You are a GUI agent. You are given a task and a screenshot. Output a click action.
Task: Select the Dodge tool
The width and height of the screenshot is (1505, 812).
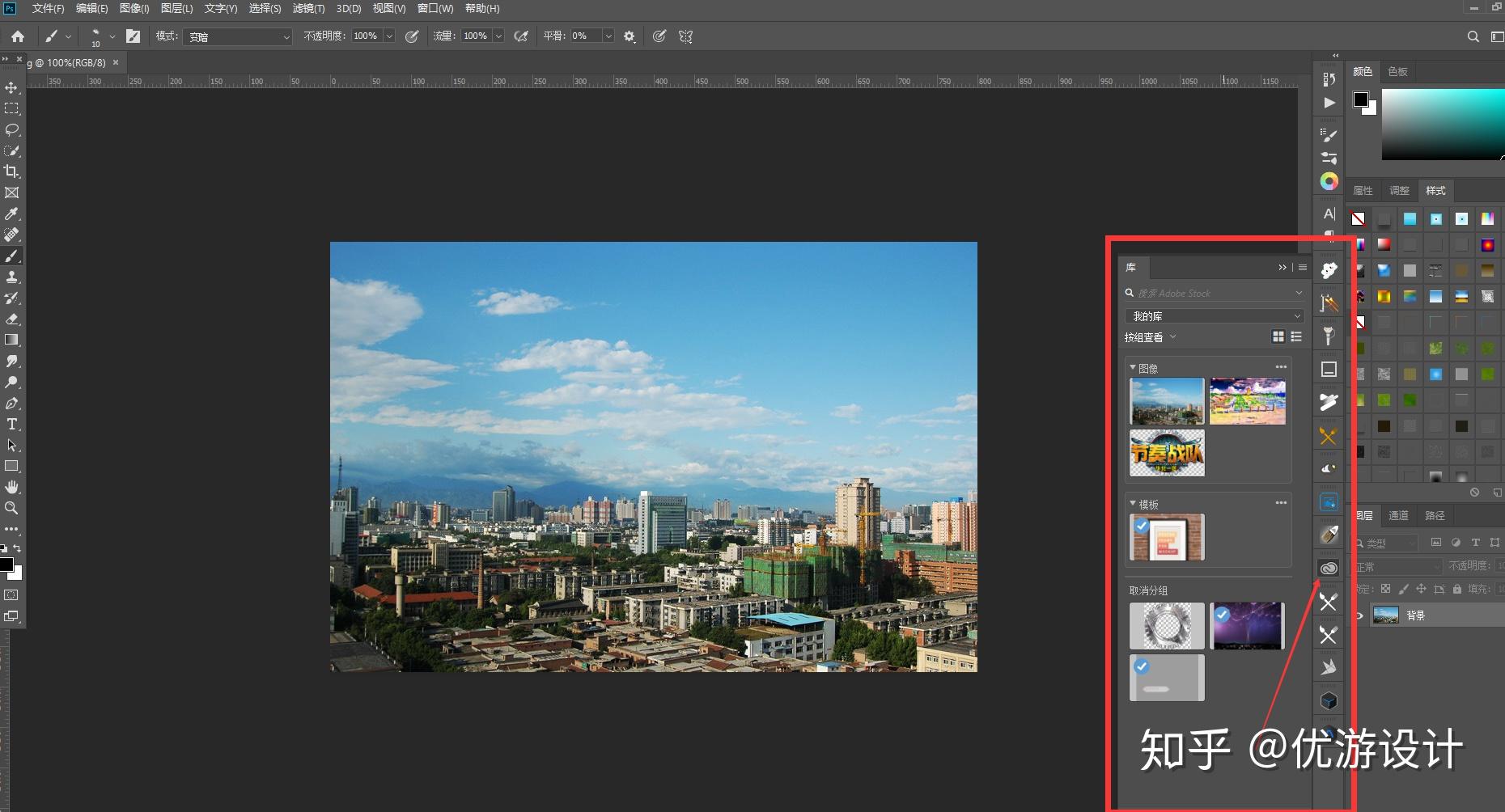(x=11, y=382)
